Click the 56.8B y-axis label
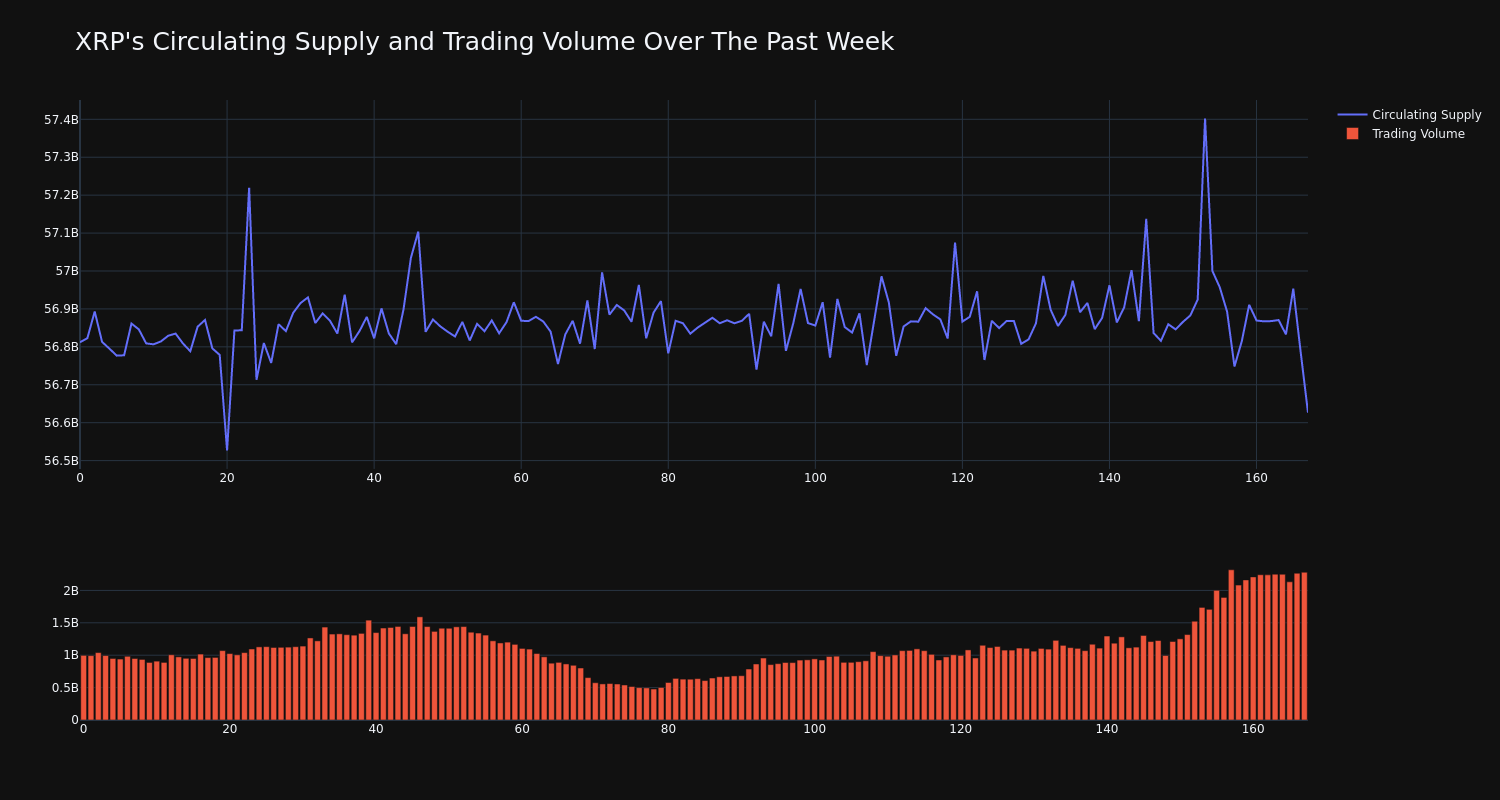The image size is (1500, 800). point(60,347)
